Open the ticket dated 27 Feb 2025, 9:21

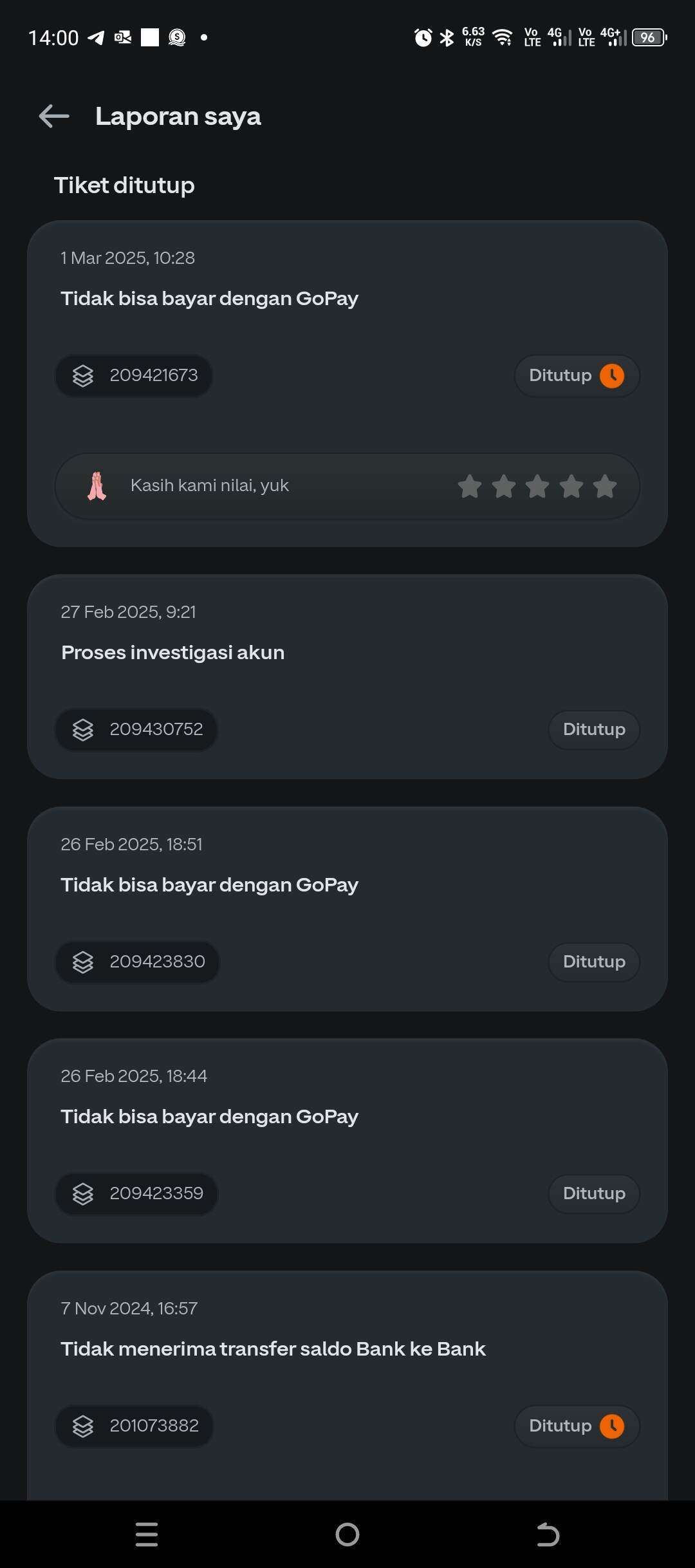pyautogui.click(x=347, y=677)
